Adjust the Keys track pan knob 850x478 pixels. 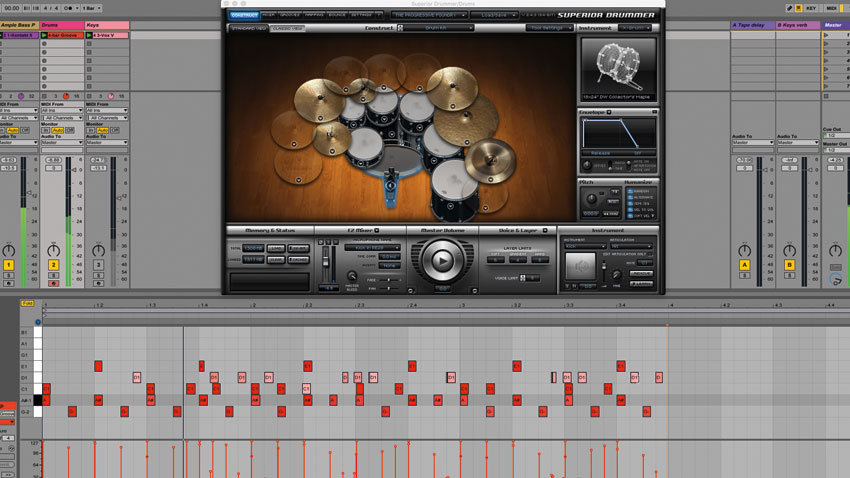click(x=98, y=250)
